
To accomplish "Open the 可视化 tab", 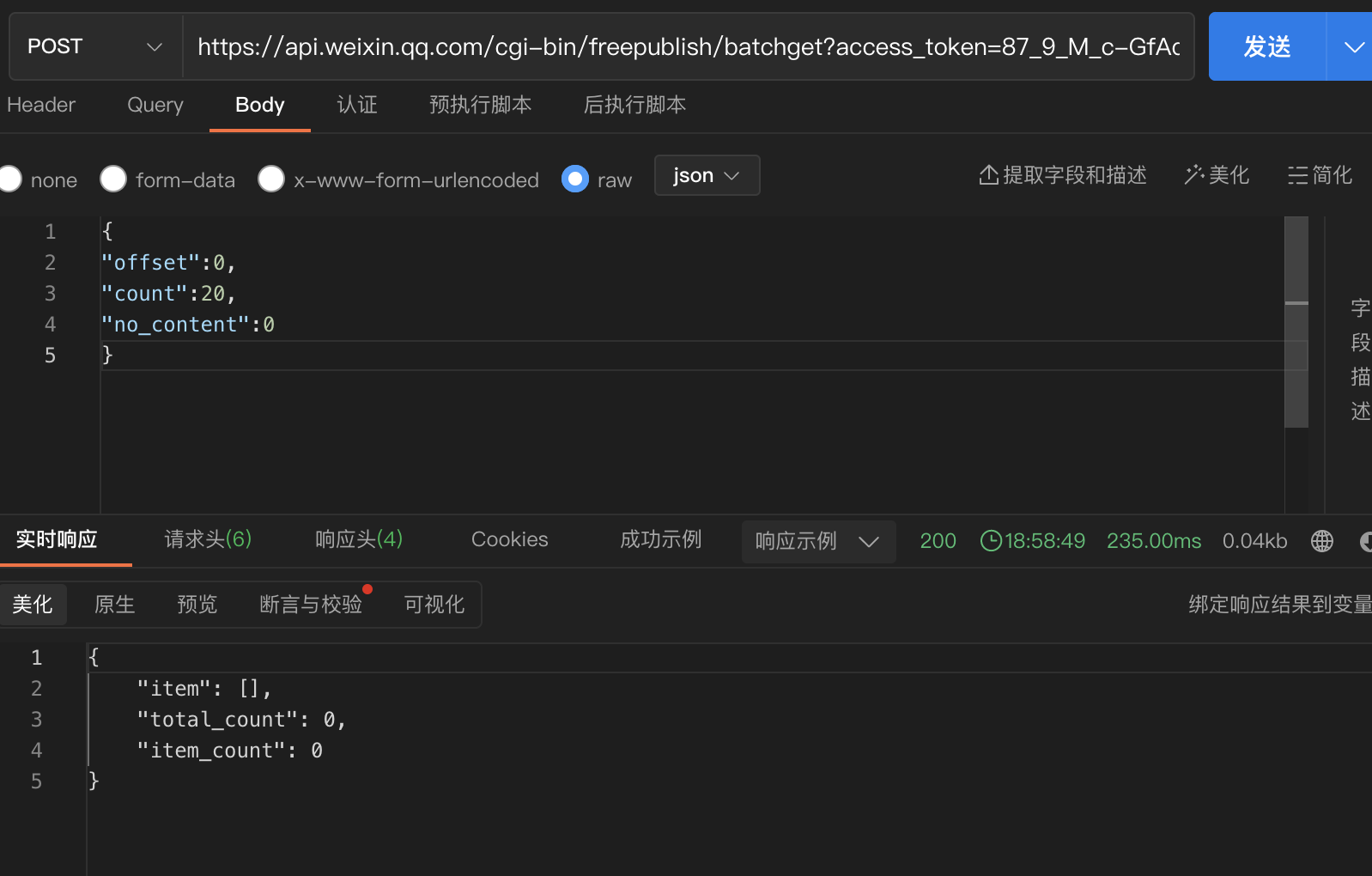I will pos(434,605).
